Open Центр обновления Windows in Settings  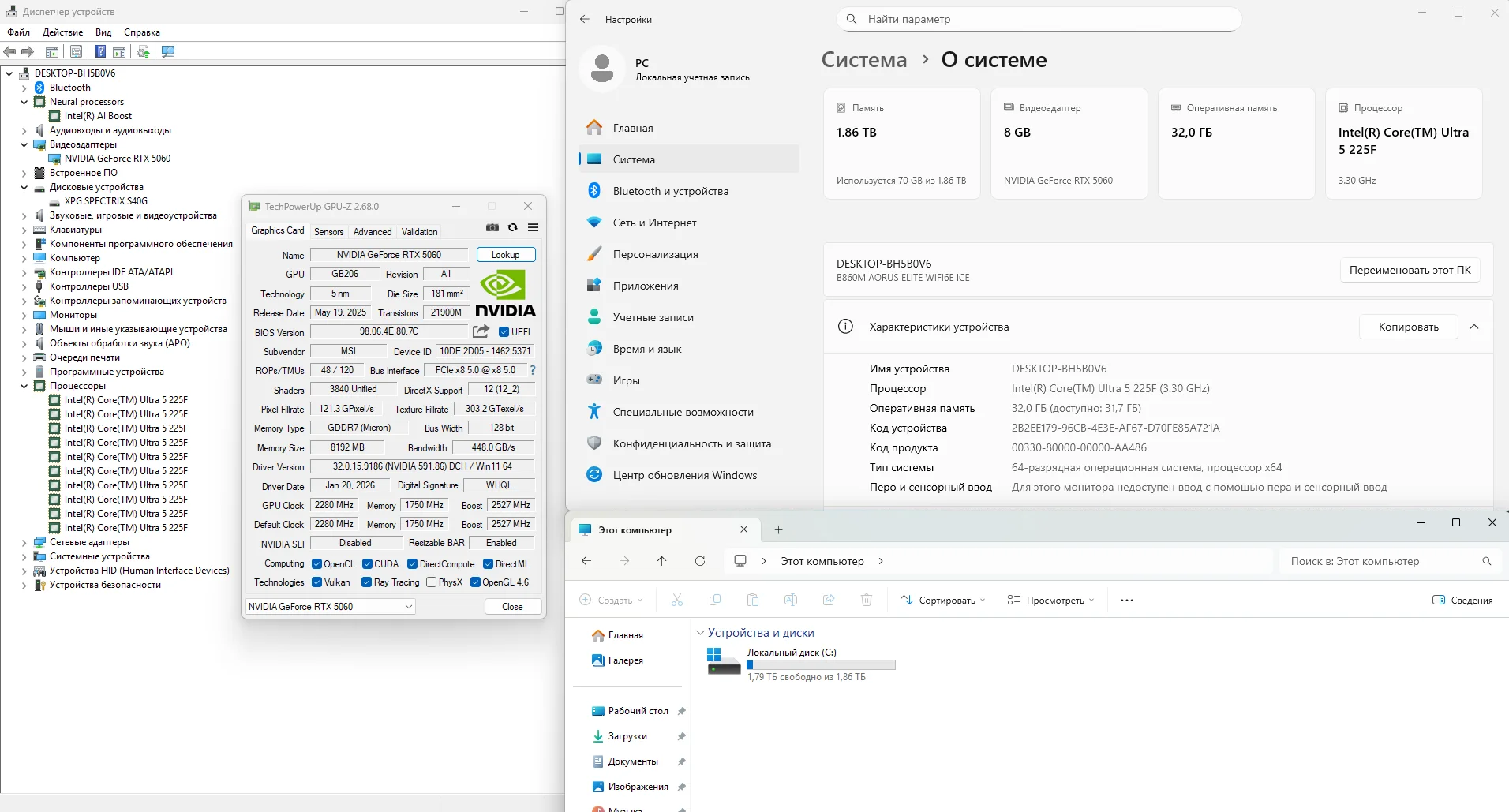click(x=685, y=475)
